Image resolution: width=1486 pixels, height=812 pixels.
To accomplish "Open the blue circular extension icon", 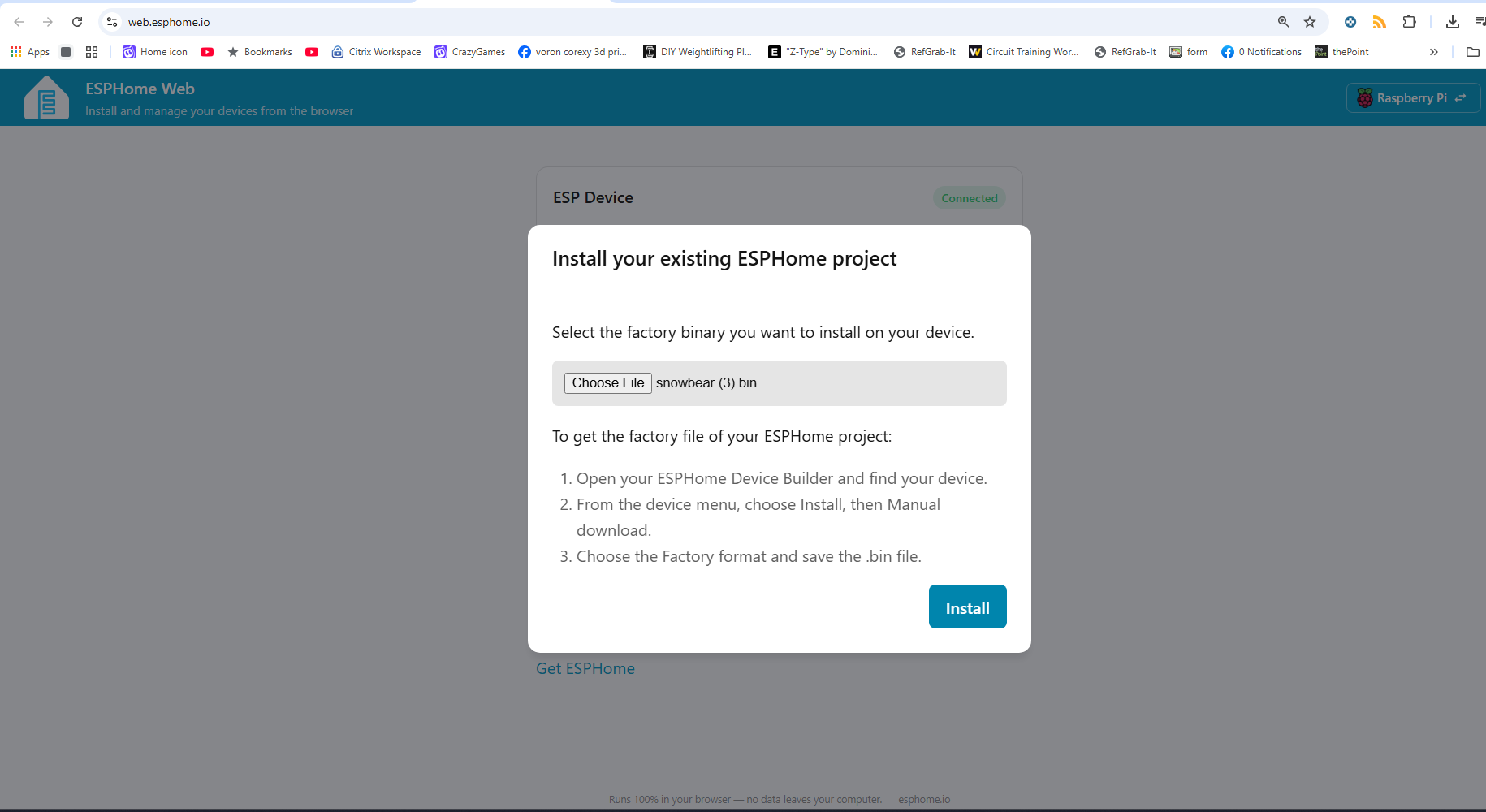I will click(x=1350, y=22).
